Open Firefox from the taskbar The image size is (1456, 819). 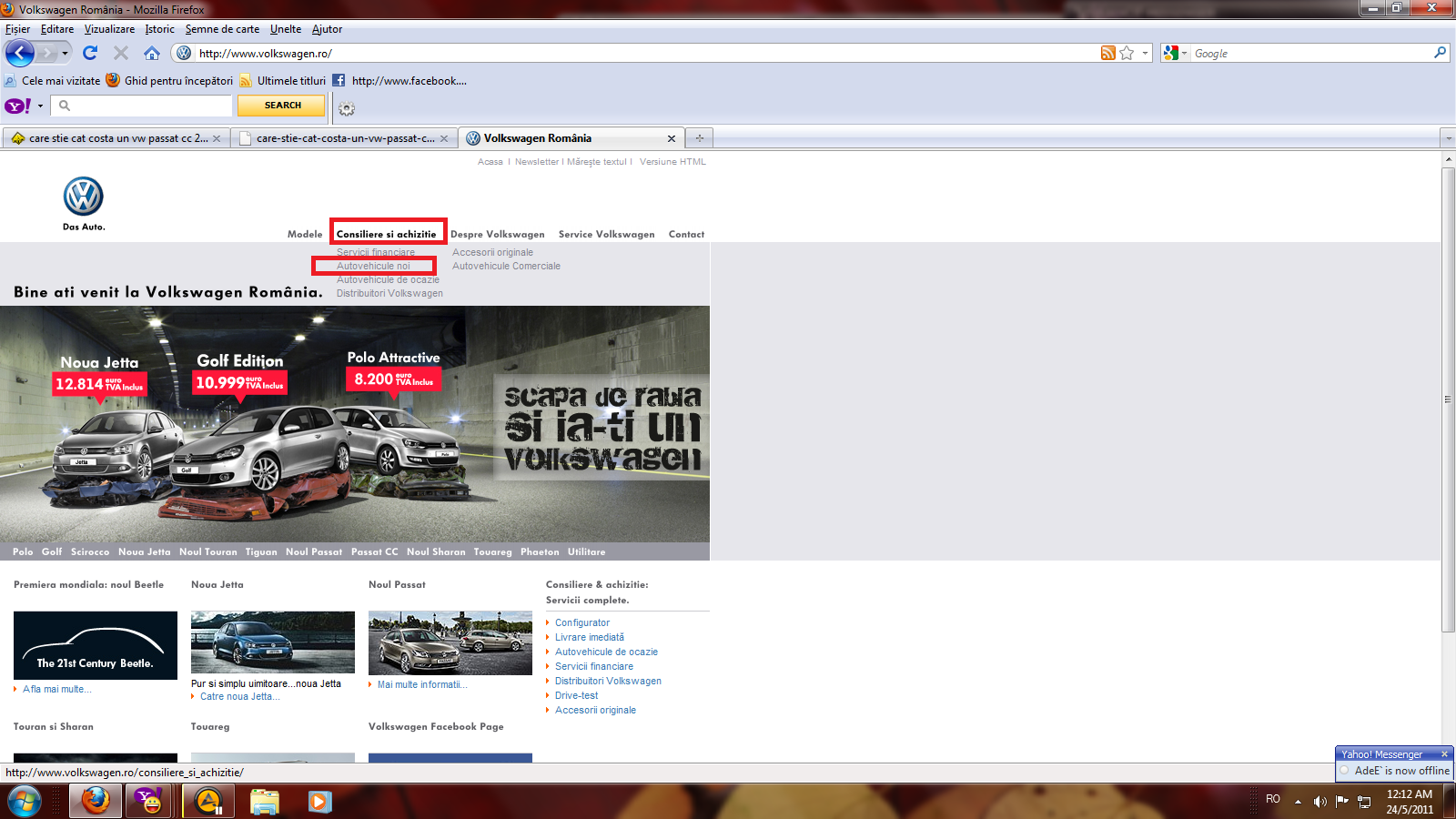(96, 802)
